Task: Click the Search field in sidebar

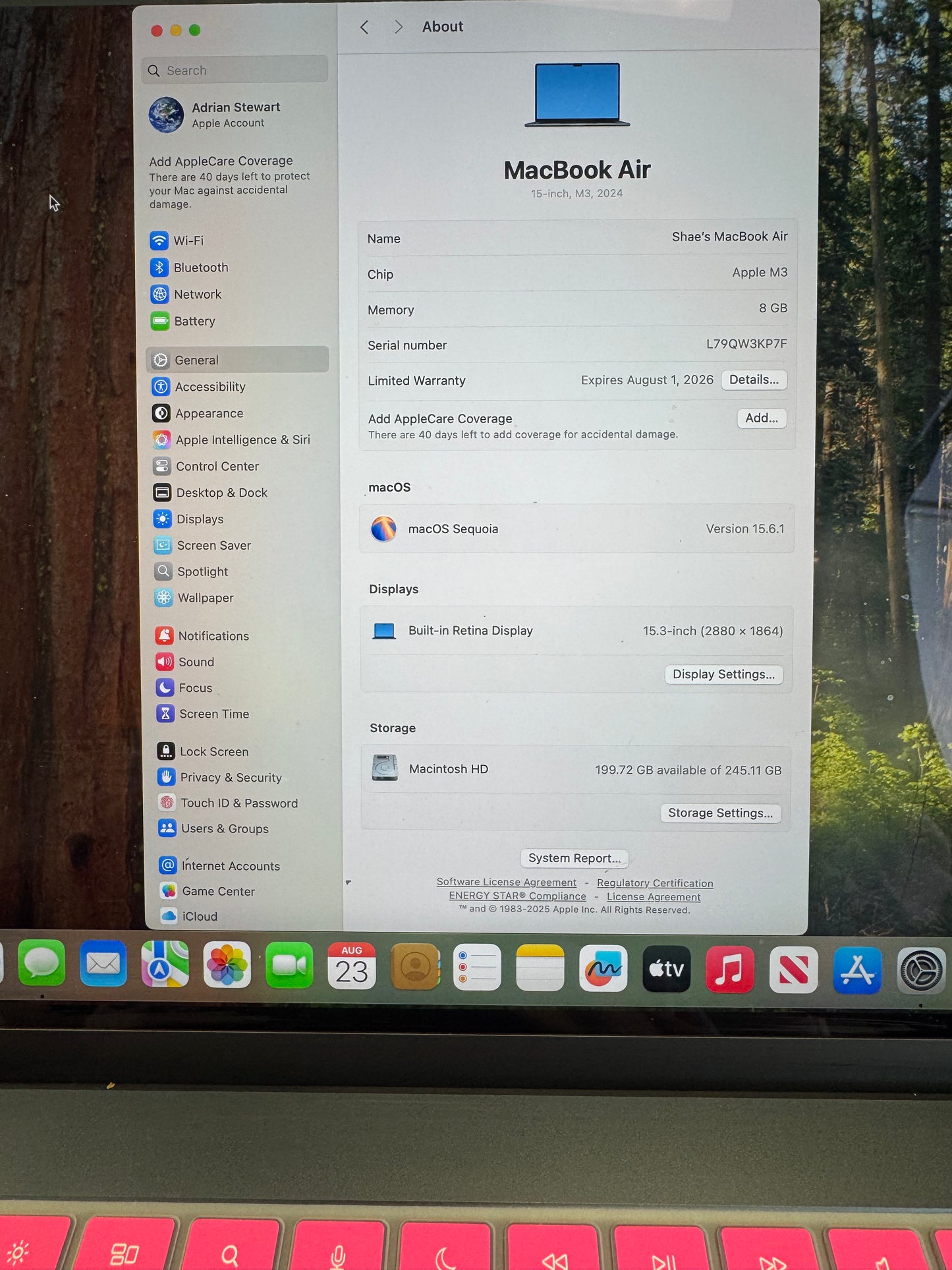Action: [235, 70]
